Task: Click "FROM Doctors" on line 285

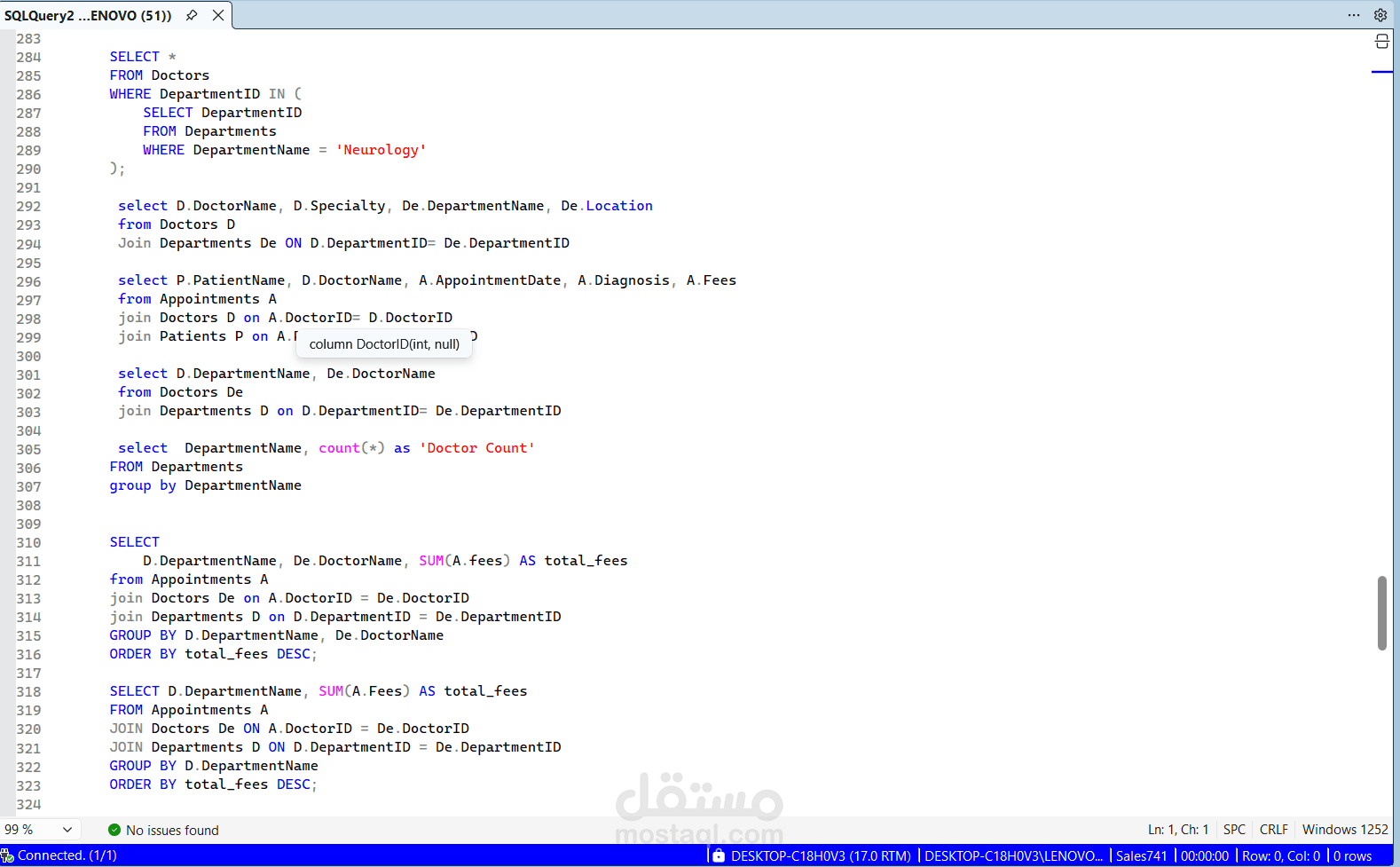Action: [160, 75]
